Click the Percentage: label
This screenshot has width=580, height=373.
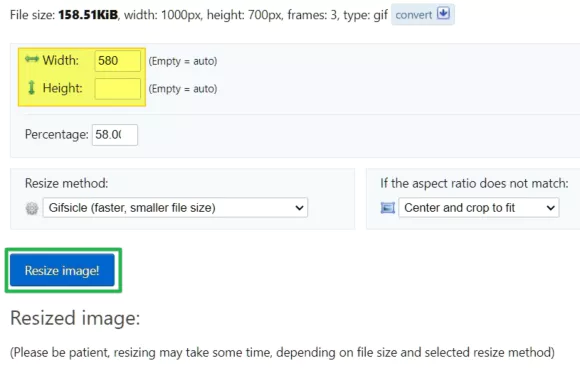[x=57, y=134]
